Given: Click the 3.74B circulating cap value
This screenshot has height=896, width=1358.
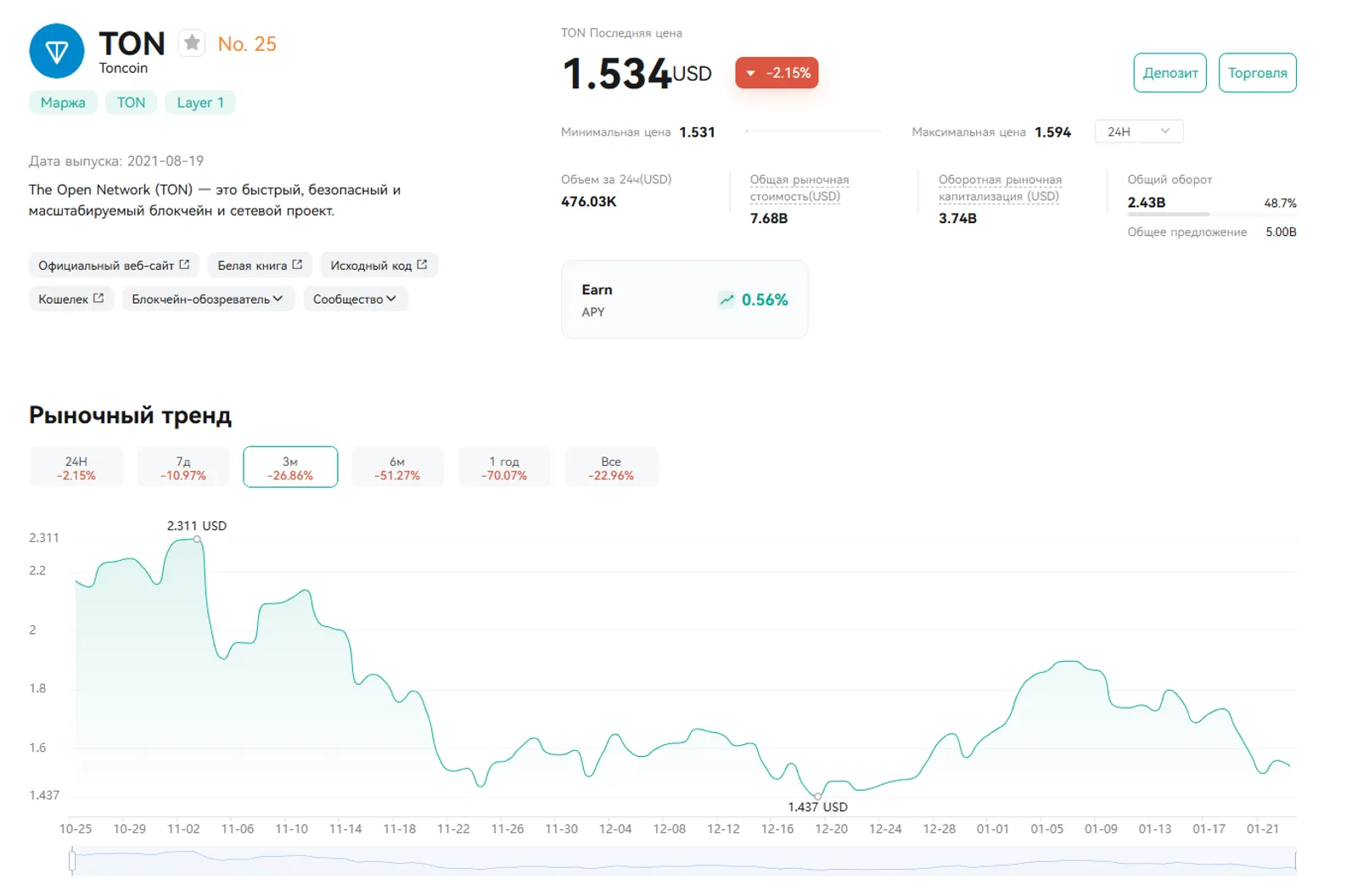Looking at the screenshot, I should point(957,219).
